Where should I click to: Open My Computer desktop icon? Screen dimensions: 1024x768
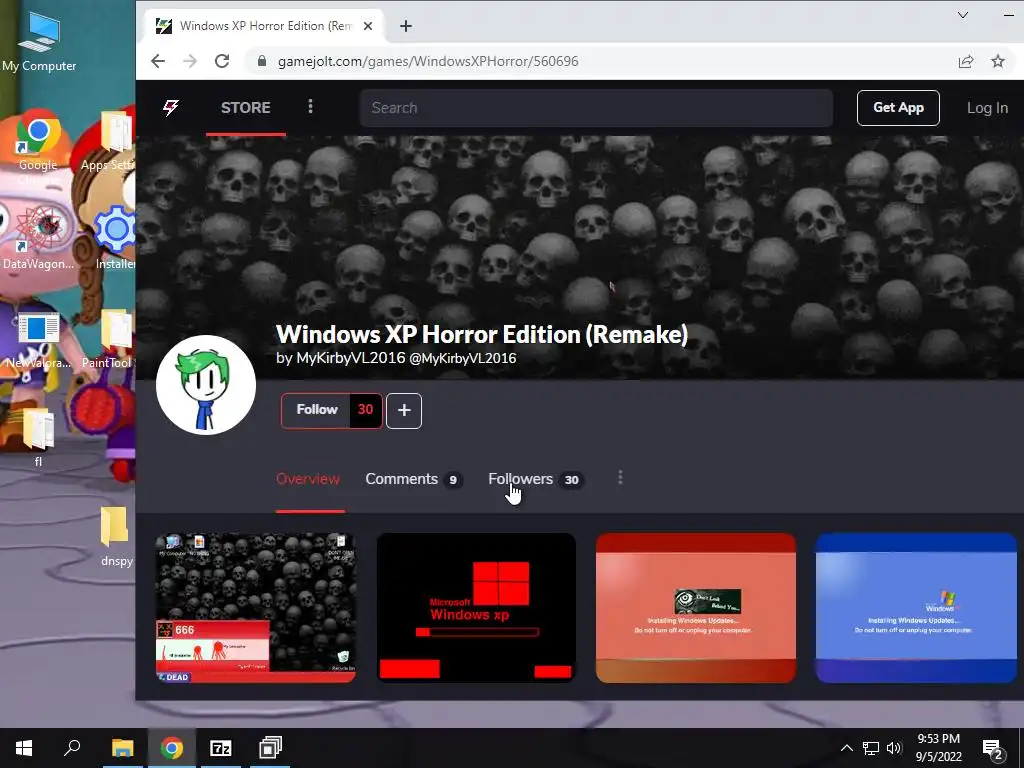click(x=39, y=41)
